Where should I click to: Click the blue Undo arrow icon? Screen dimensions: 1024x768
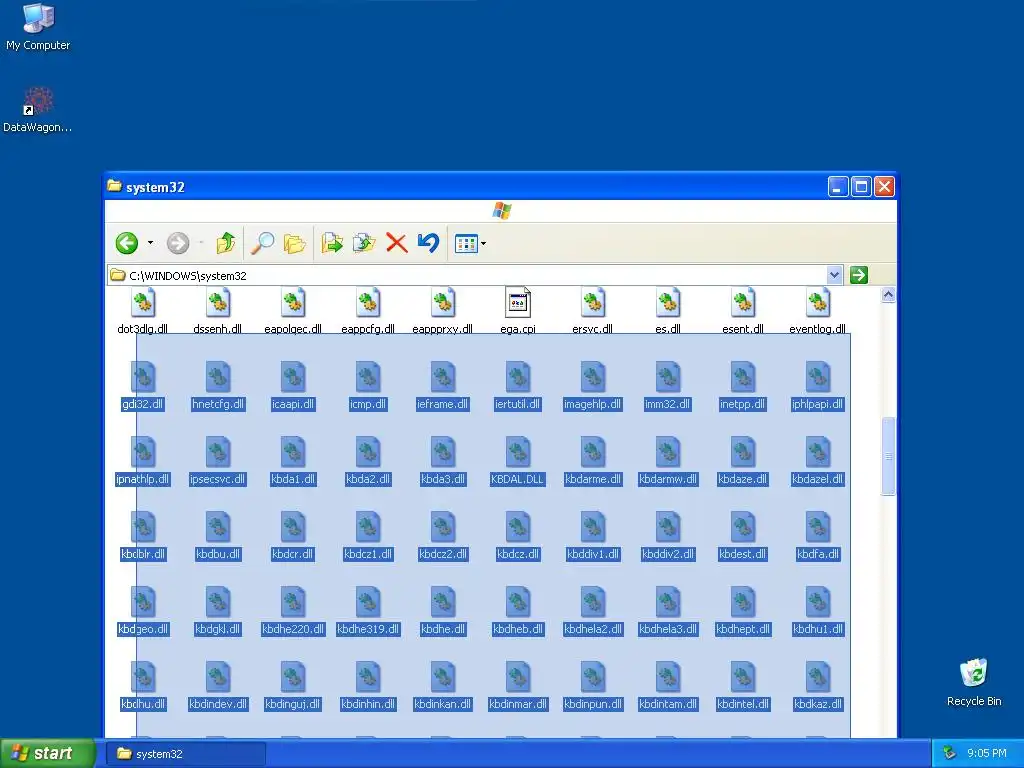(x=428, y=242)
